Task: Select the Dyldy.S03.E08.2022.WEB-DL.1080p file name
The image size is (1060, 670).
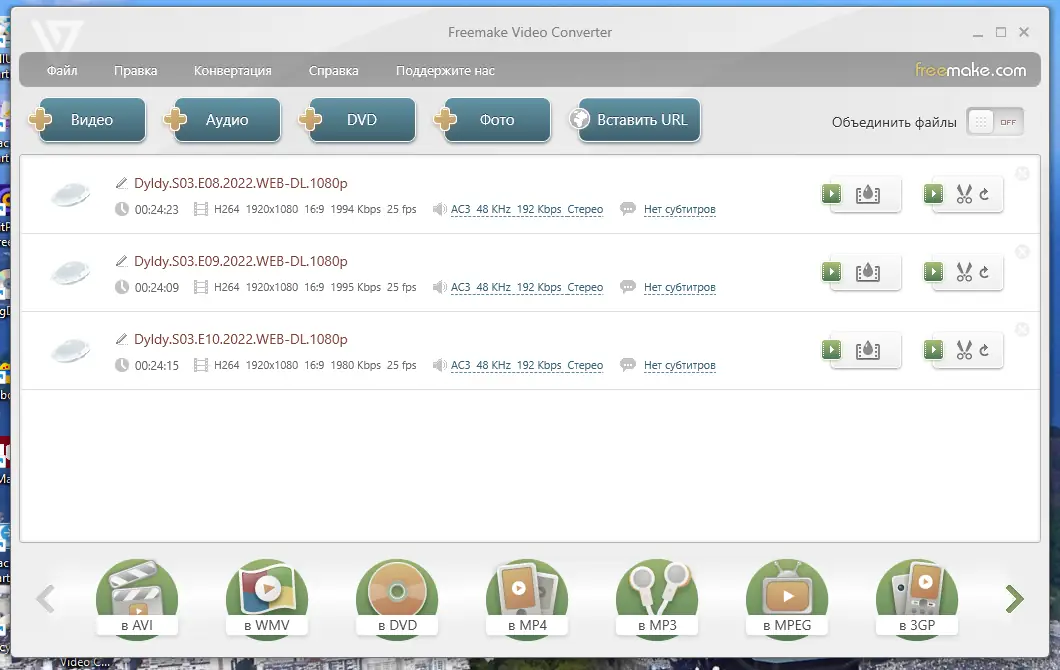Action: click(241, 183)
